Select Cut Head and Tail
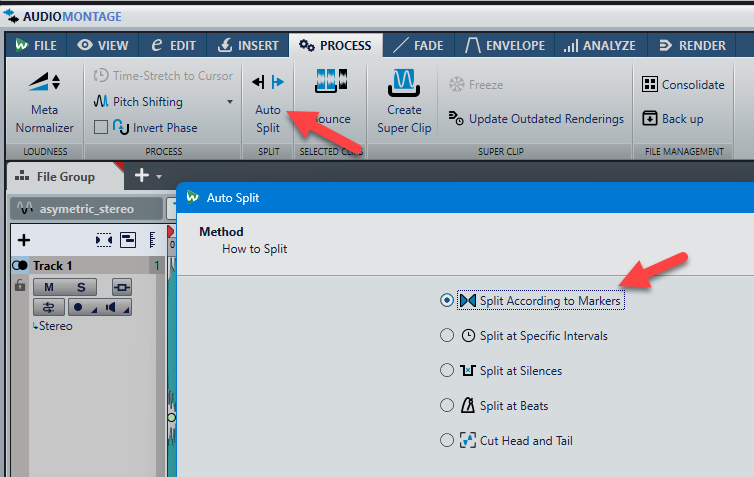This screenshot has width=754, height=477. tap(447, 440)
